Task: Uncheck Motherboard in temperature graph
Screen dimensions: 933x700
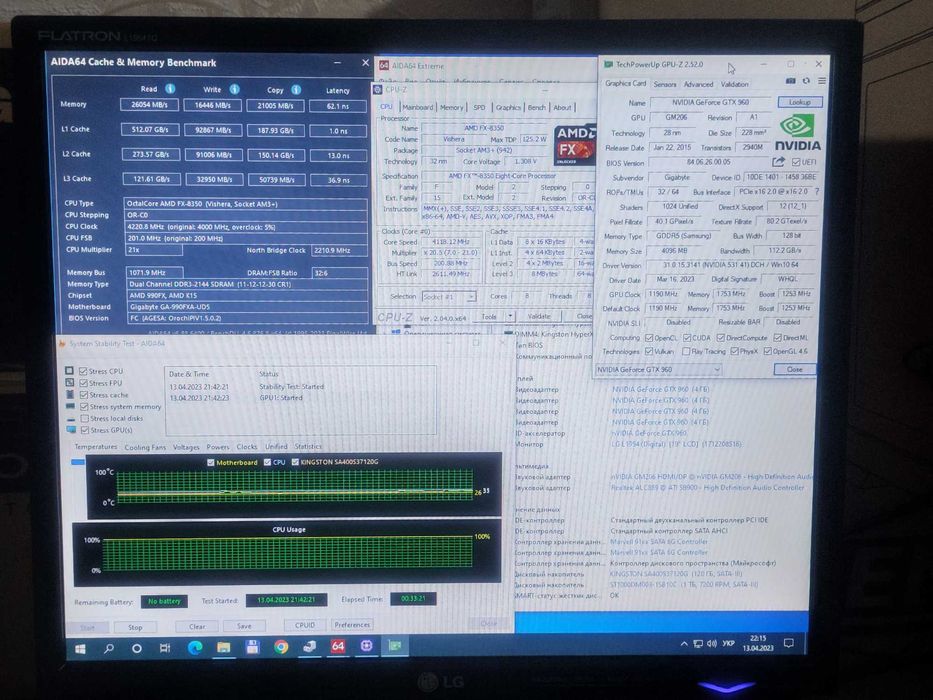Action: tap(211, 462)
